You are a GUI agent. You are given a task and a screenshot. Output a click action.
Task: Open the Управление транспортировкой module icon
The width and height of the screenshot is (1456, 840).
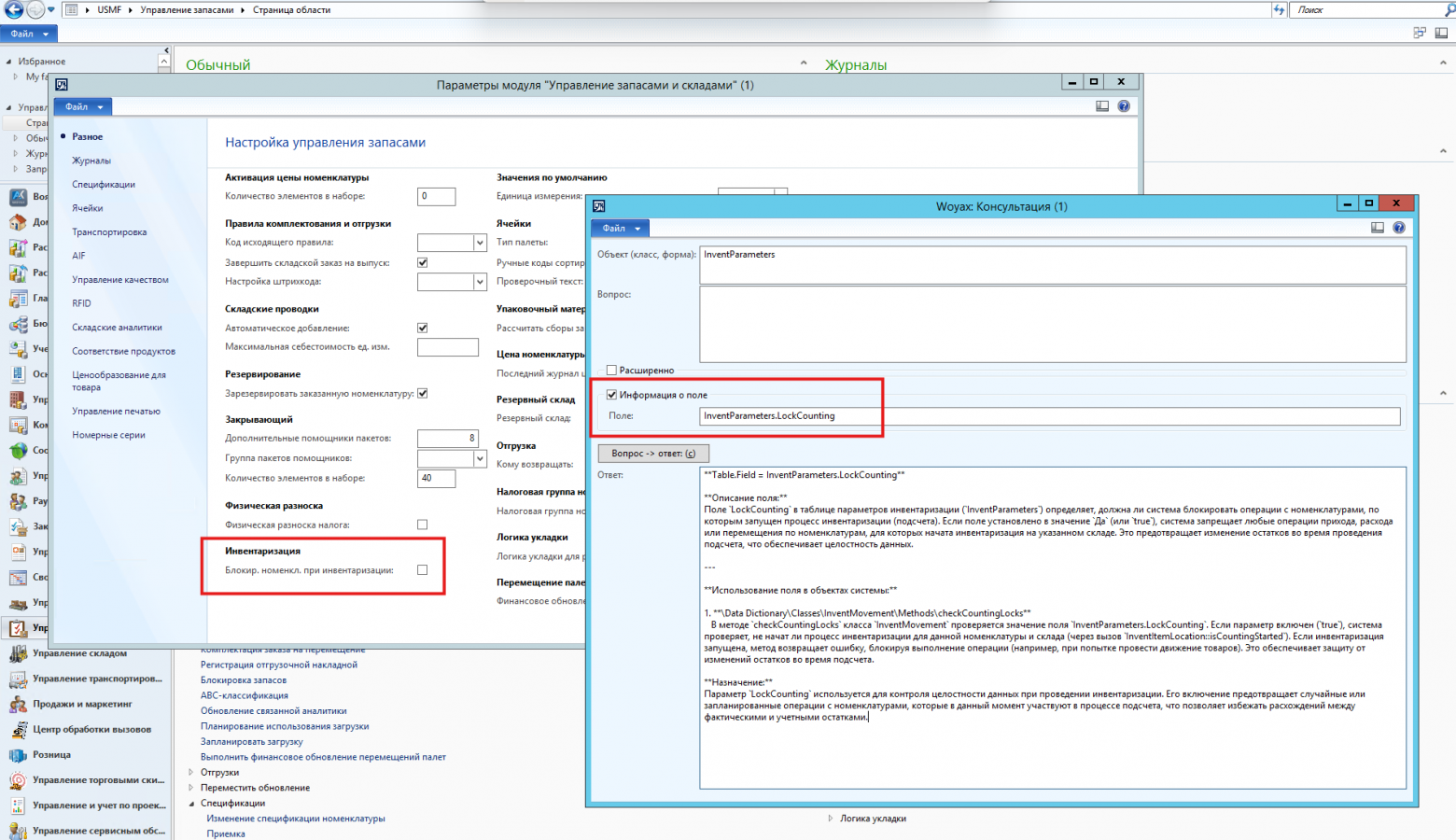17,679
